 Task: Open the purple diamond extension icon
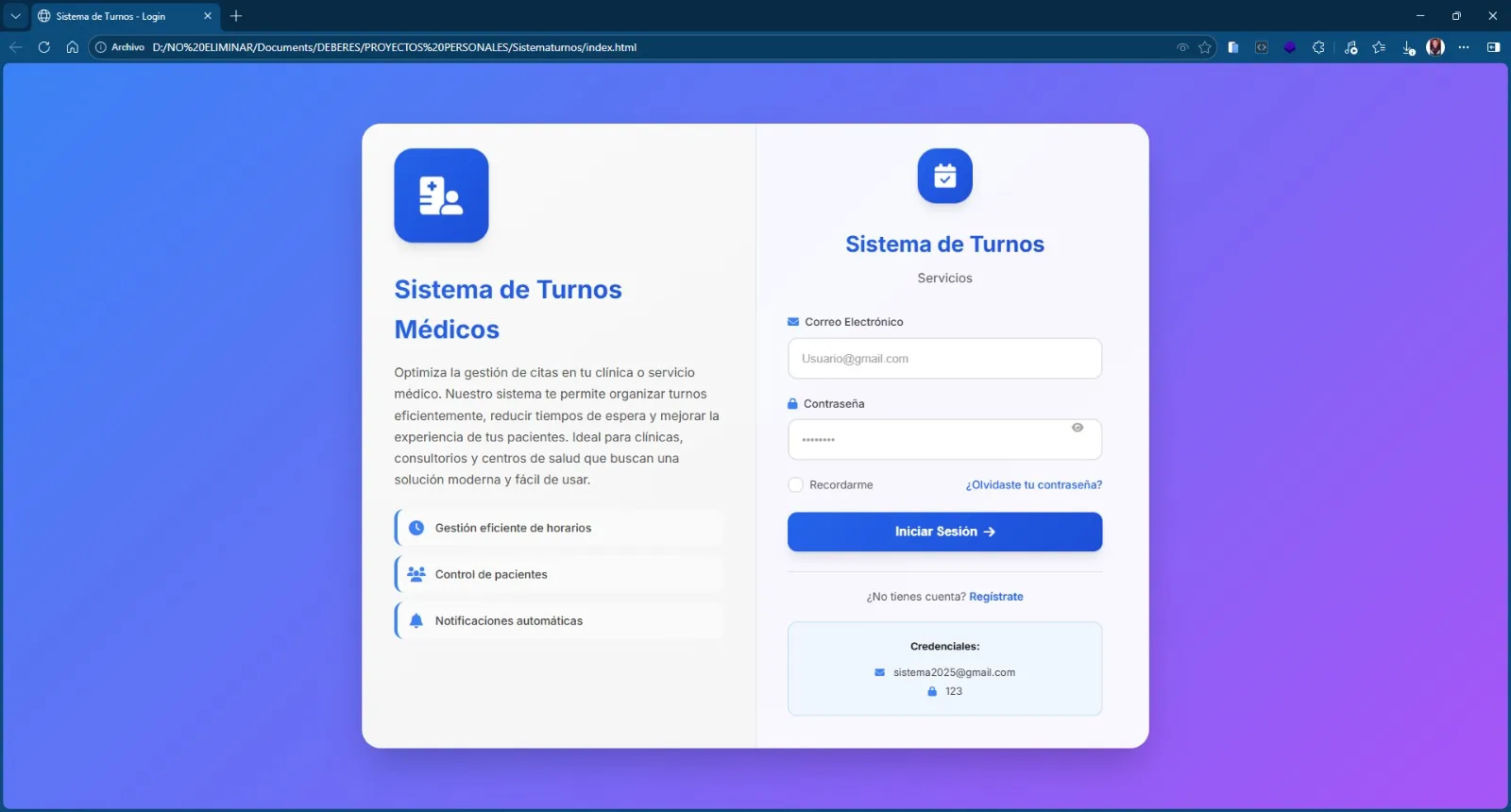(x=1290, y=47)
